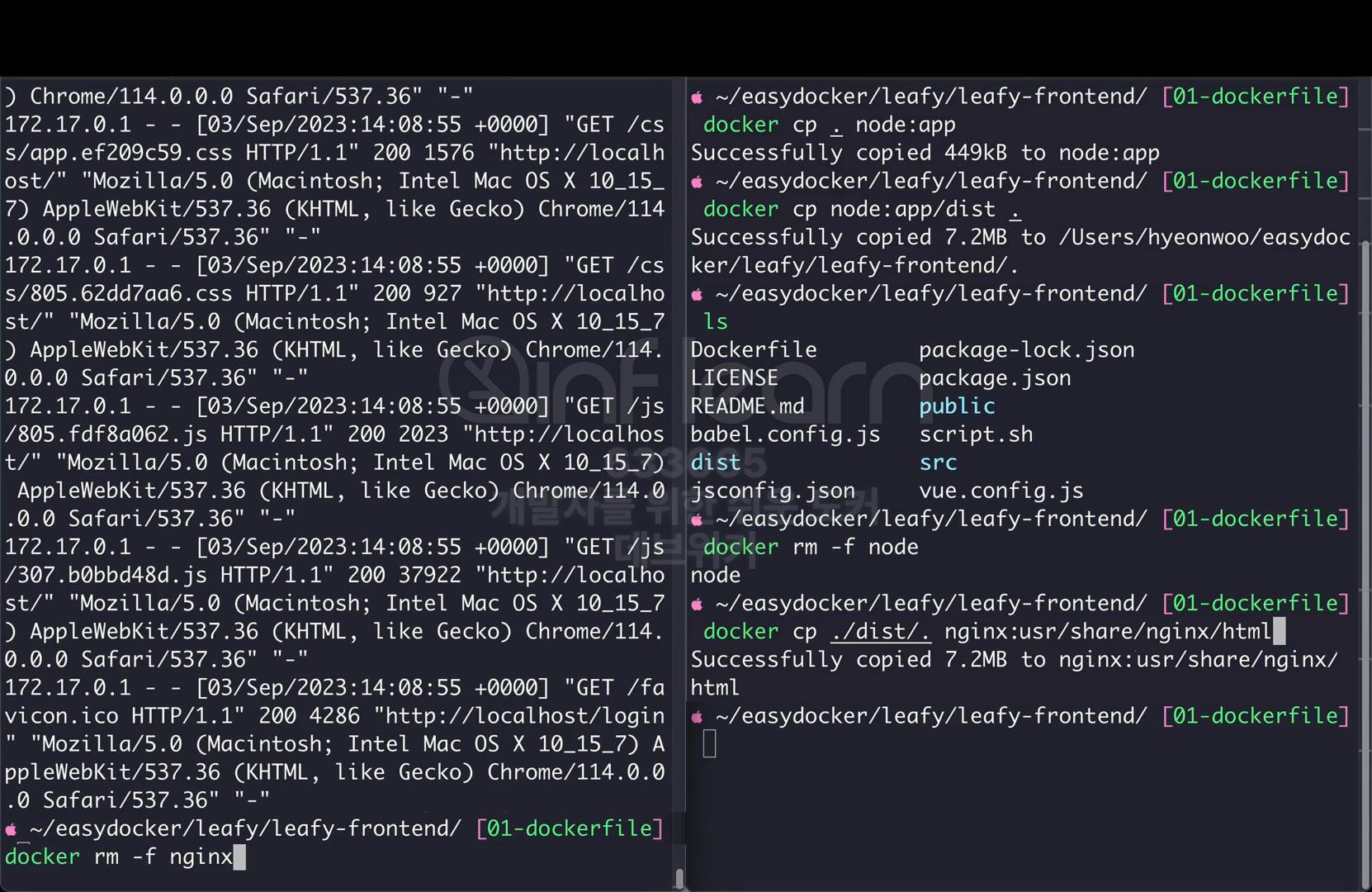Click the apple prompt icon above 'docker rm -f nginx'

pos(12,829)
